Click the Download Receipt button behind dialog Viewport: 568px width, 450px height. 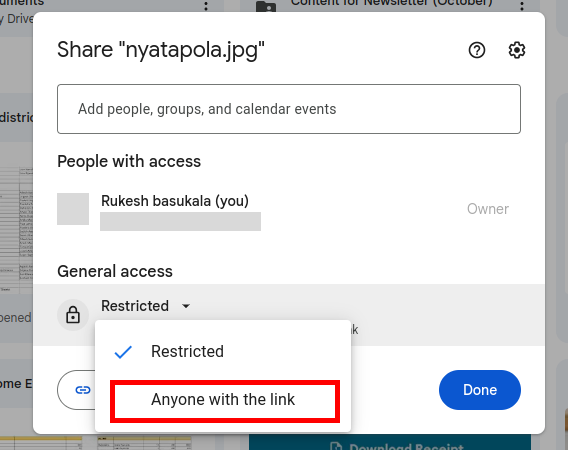(390, 442)
